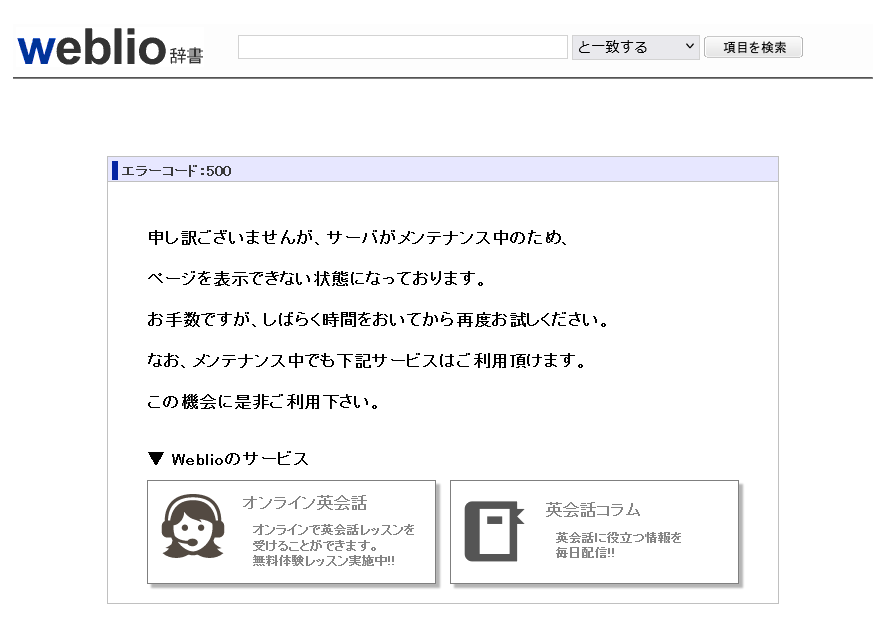Image resolution: width=887 pixels, height=625 pixels.
Task: Click the オンラインで英会話レッスンを description text
Action: [x=333, y=529]
